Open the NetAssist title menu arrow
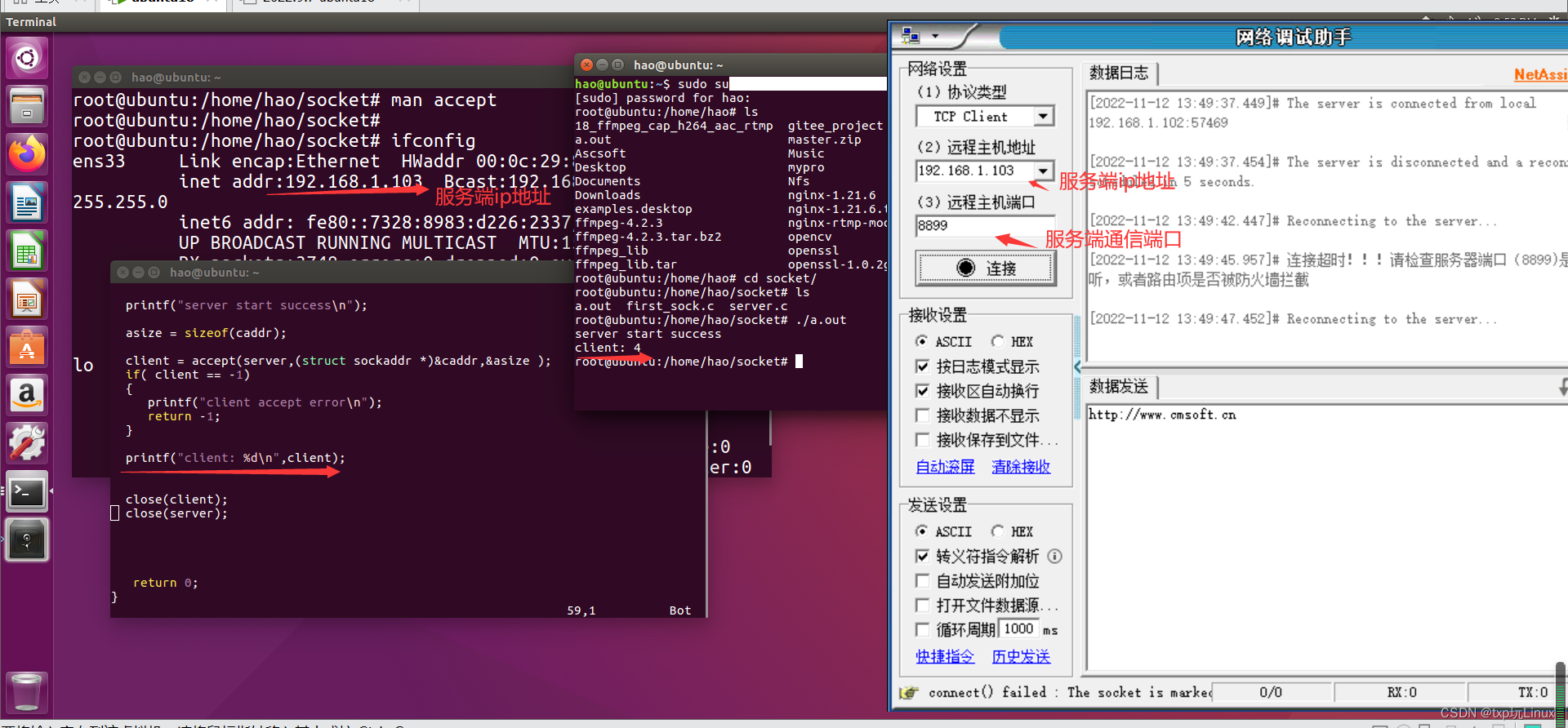 point(935,36)
